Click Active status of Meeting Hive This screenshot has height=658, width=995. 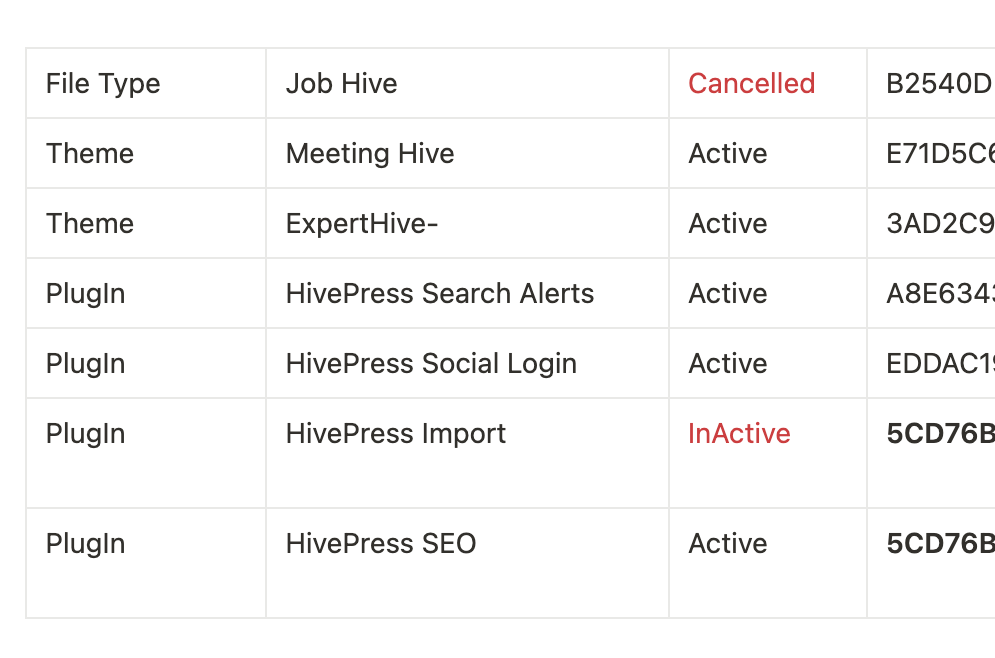click(728, 154)
